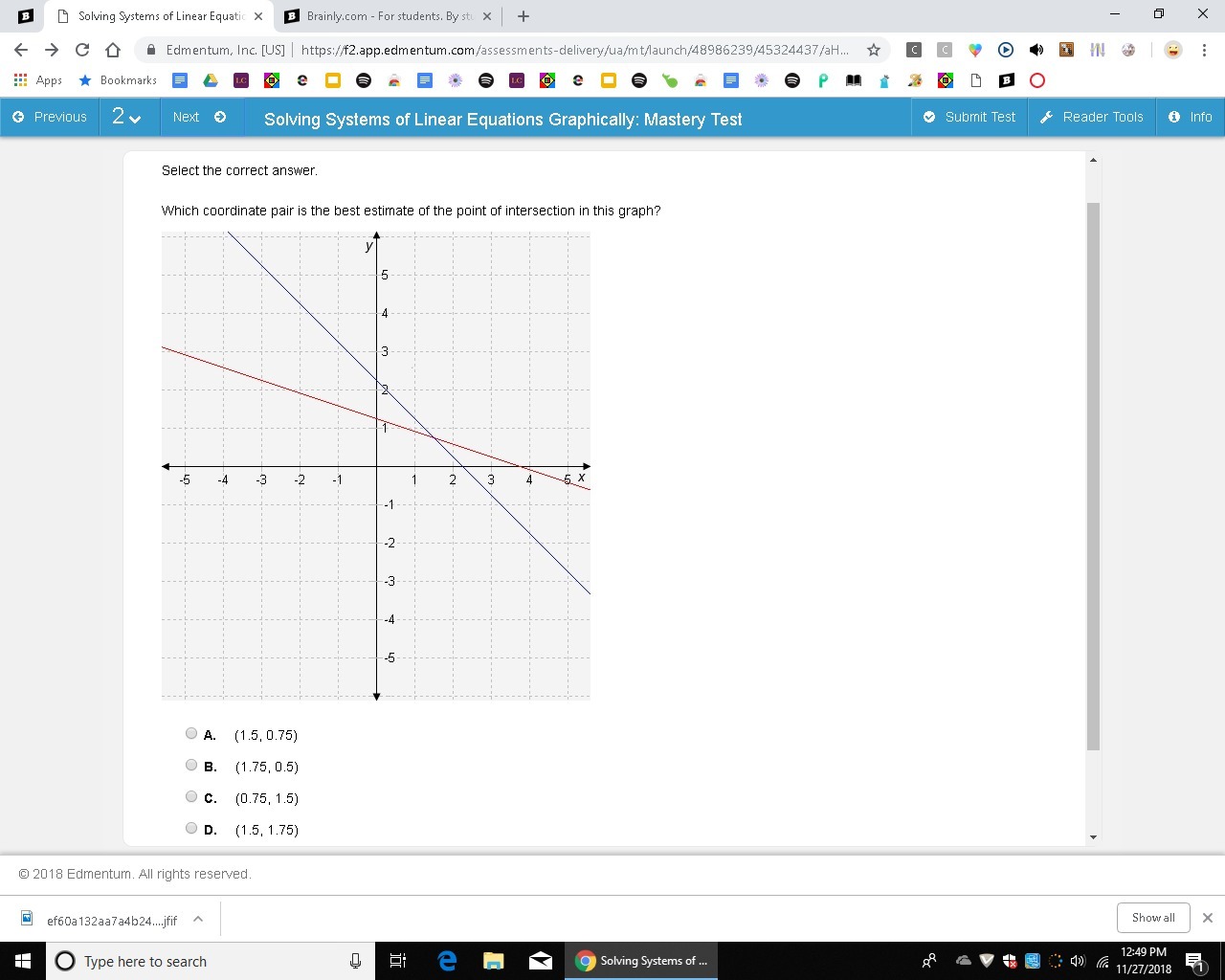
Task: Click the volume icon in system tray
Action: click(x=1078, y=961)
